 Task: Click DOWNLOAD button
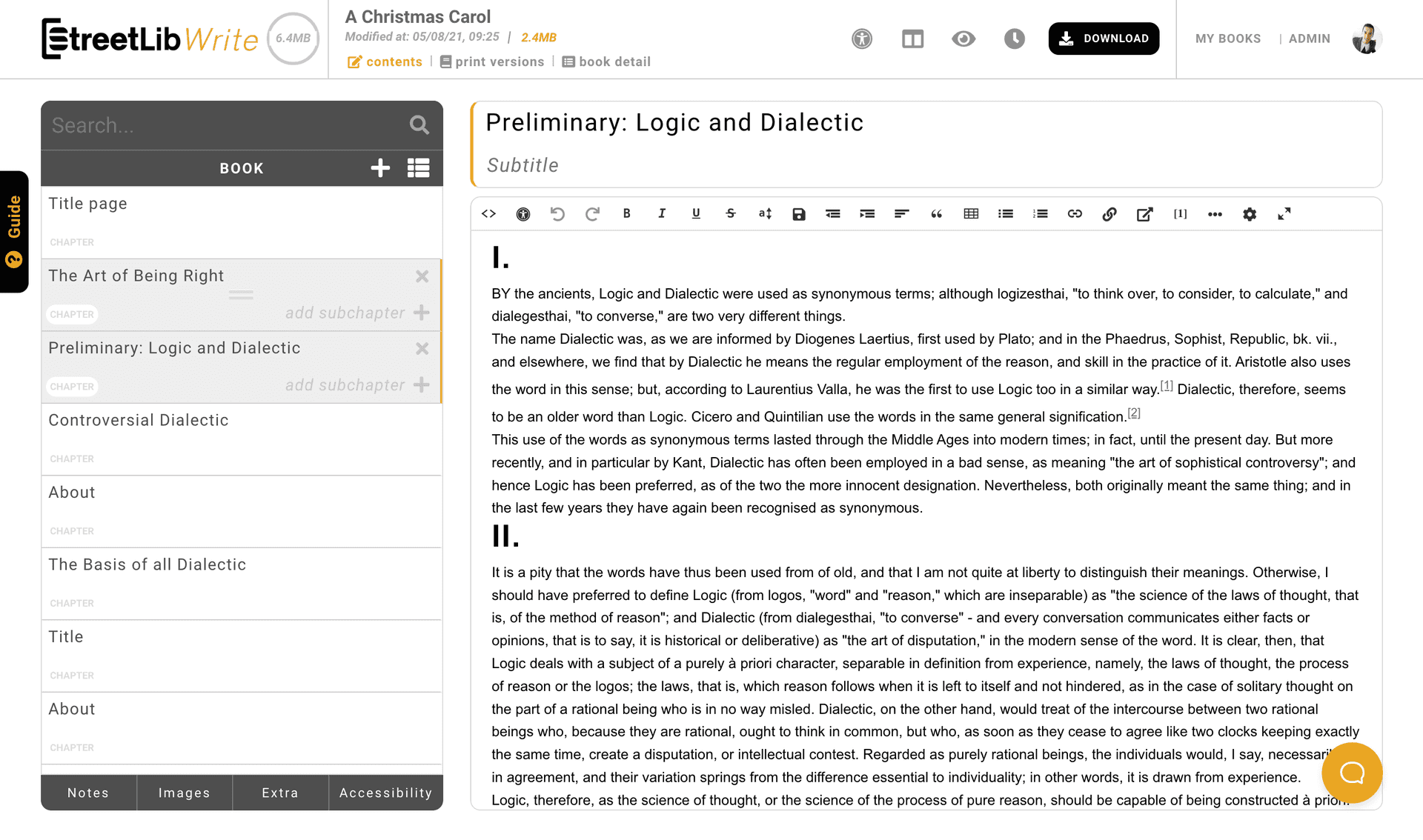tap(1104, 38)
